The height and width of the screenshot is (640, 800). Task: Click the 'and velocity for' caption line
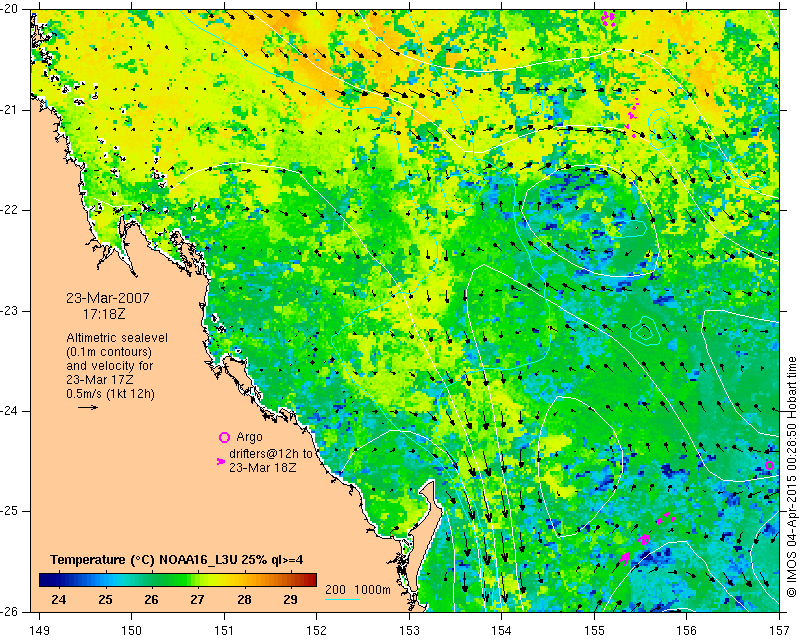click(110, 366)
